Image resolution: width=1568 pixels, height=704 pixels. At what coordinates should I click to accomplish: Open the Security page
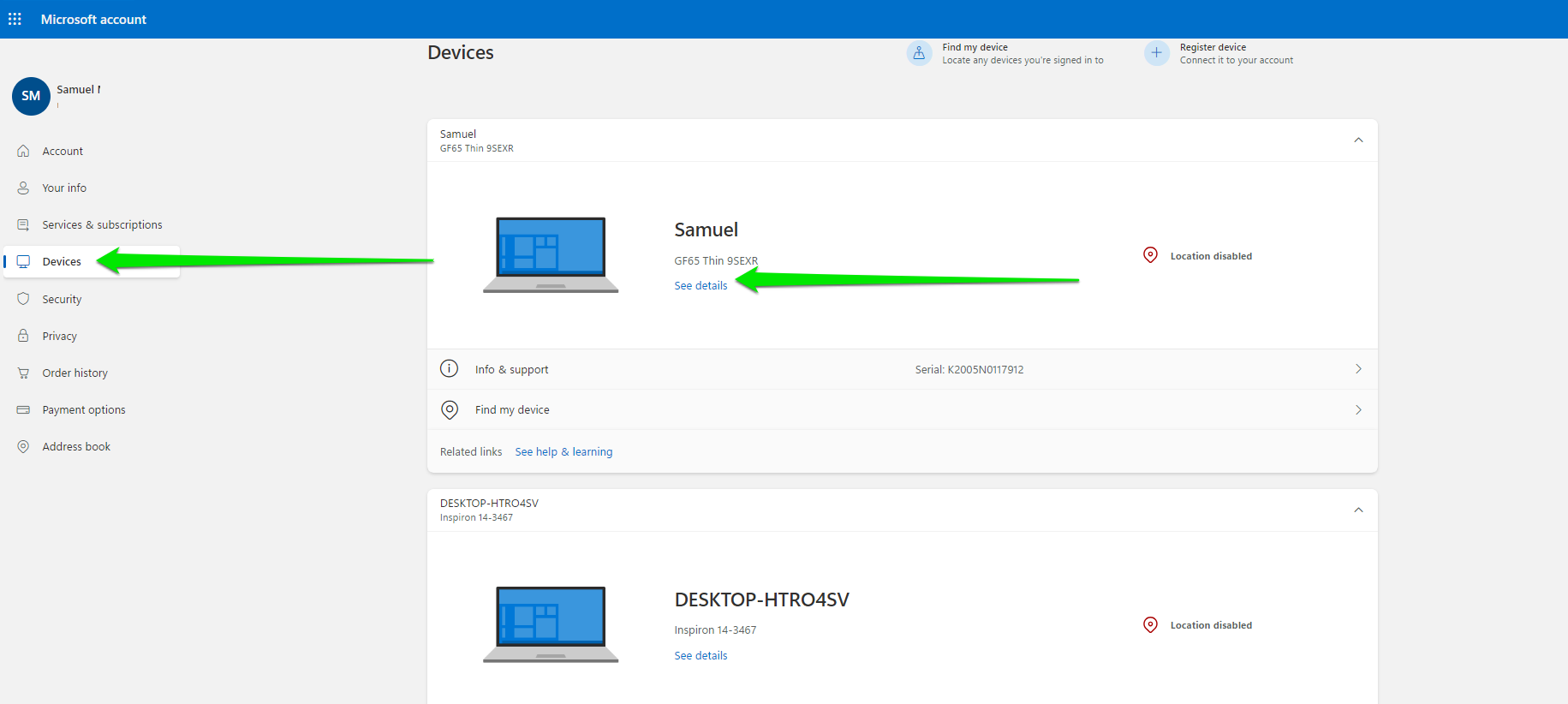[62, 299]
